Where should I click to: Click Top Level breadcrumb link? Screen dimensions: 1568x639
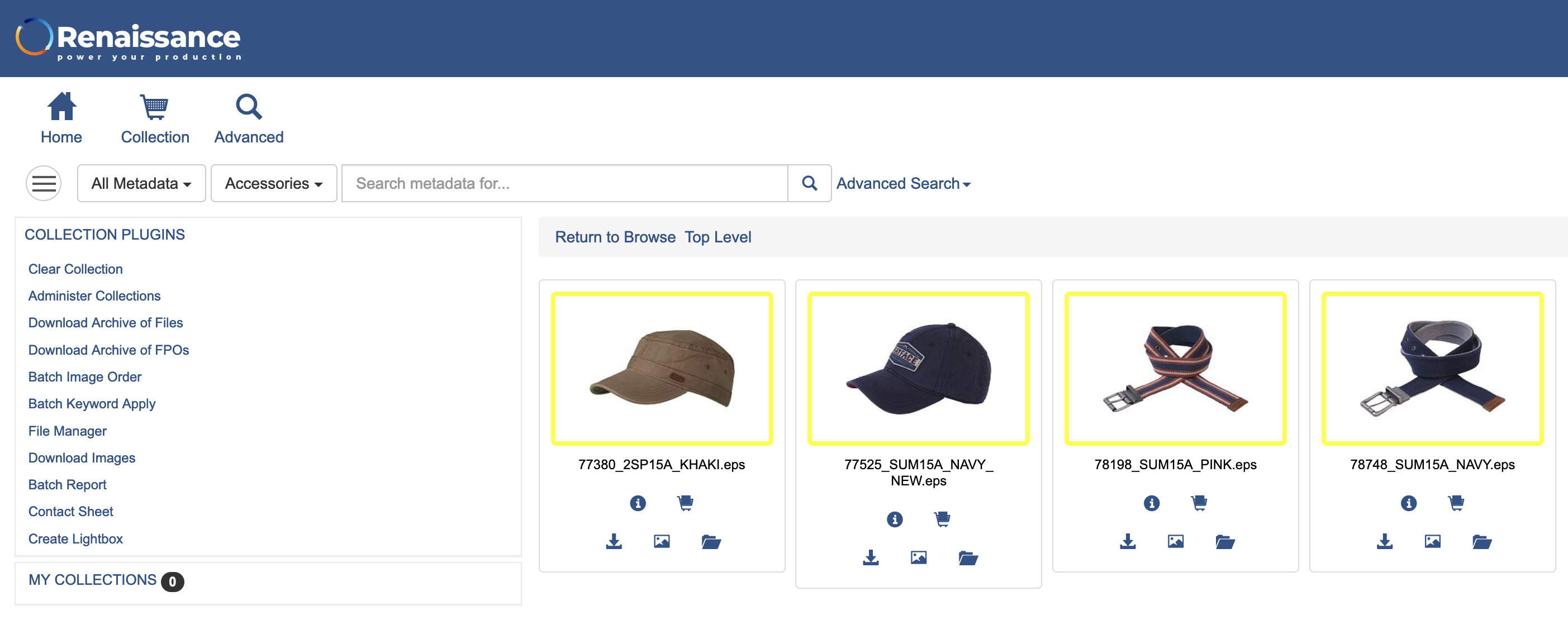click(x=718, y=237)
